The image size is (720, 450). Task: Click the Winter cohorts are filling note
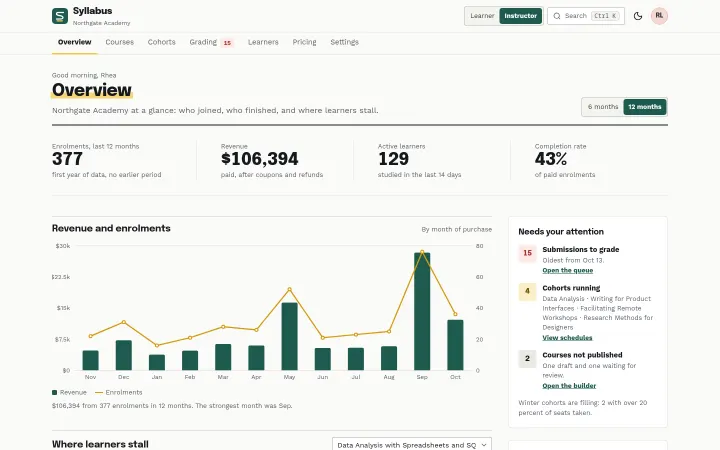[583, 408]
